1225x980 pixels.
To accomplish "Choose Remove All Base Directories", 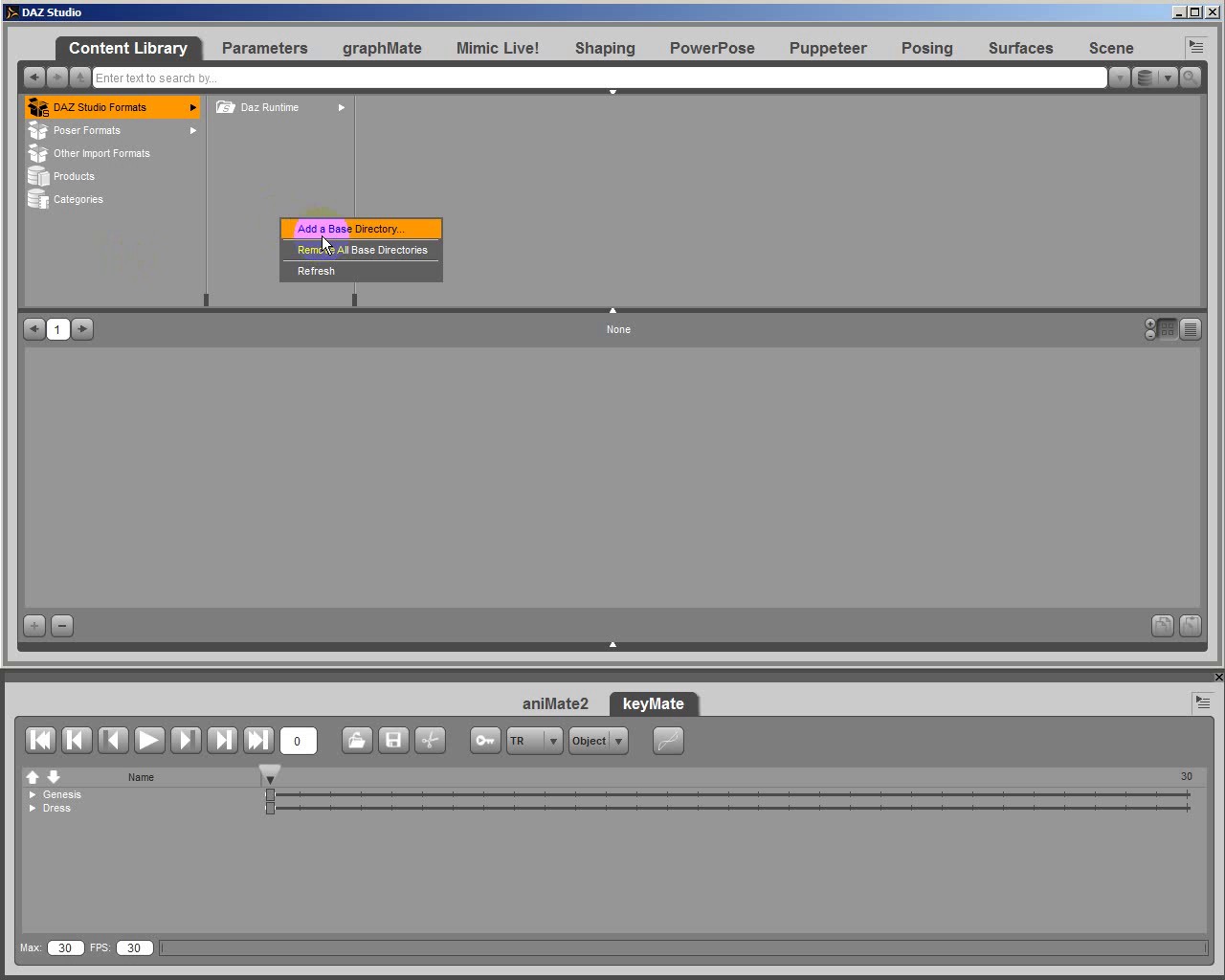I will tap(361, 250).
